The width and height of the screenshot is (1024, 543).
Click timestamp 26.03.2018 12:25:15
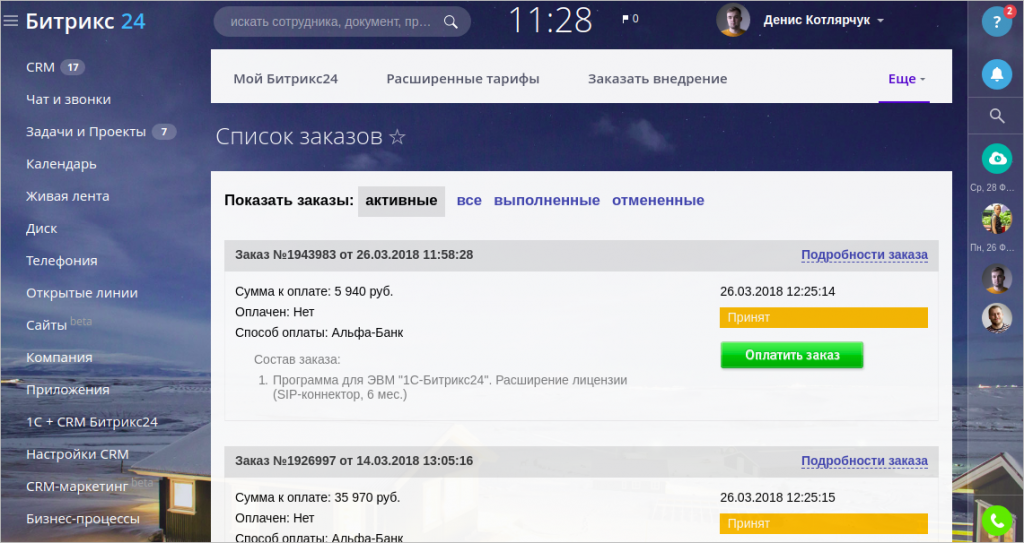(x=777, y=498)
